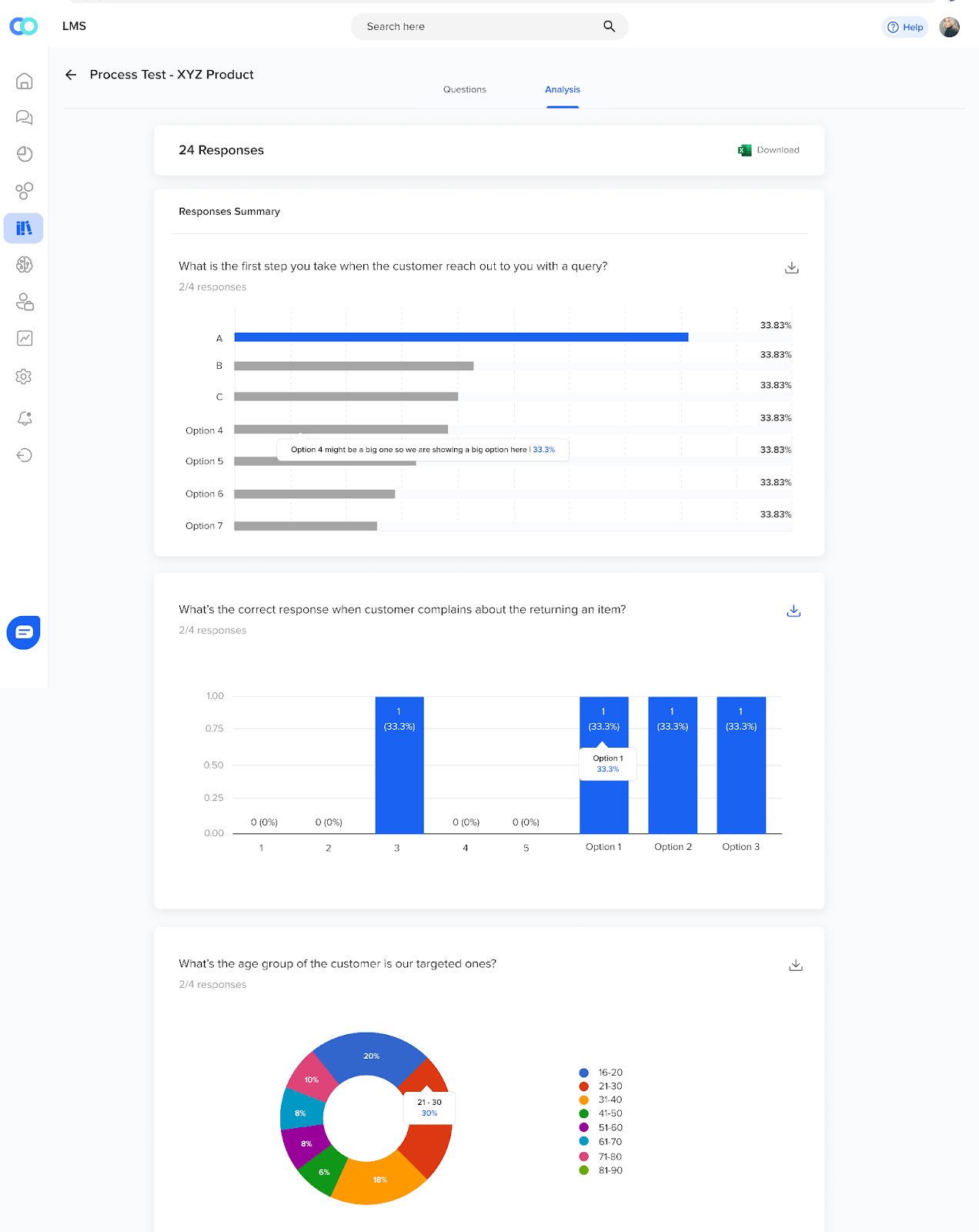
Task: Click the Search here field
Action: (x=489, y=26)
